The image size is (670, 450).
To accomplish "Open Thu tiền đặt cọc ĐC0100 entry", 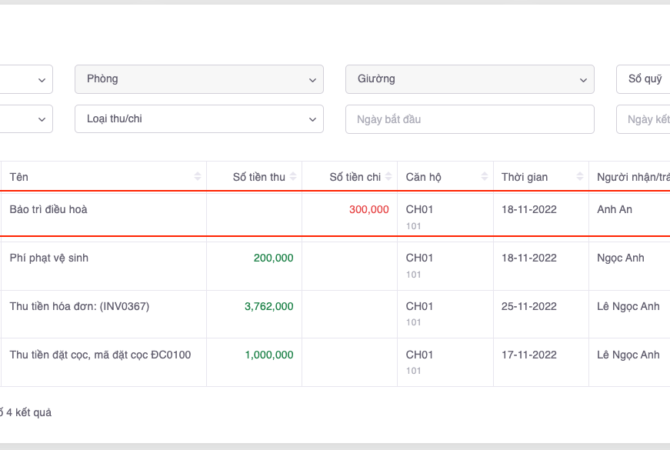I will pos(100,355).
